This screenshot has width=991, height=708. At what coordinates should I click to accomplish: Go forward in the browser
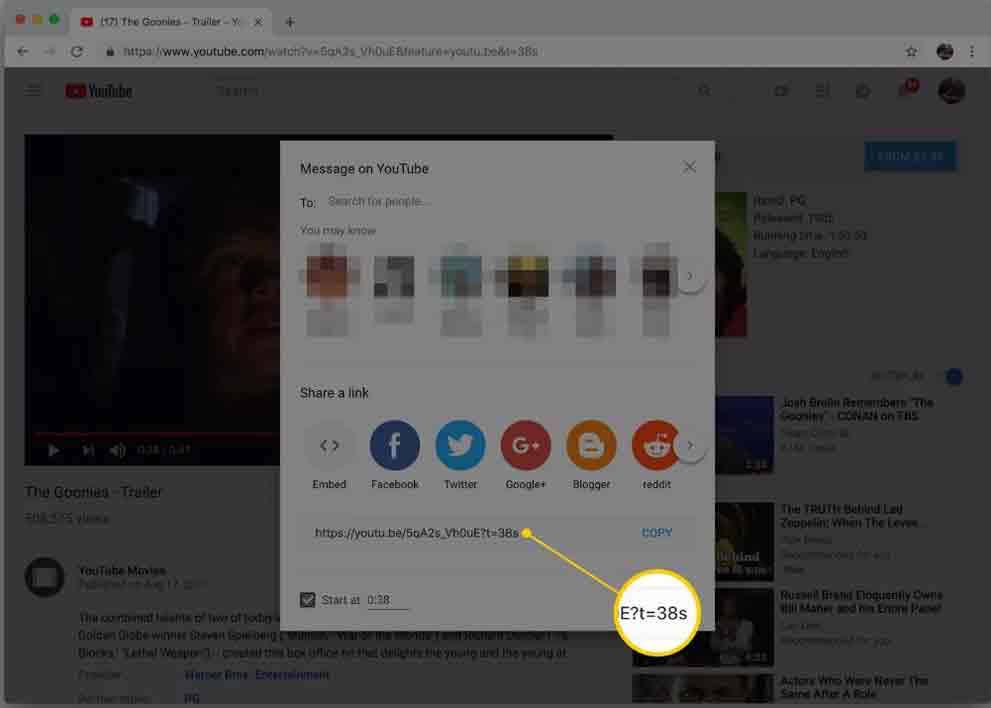pos(49,51)
